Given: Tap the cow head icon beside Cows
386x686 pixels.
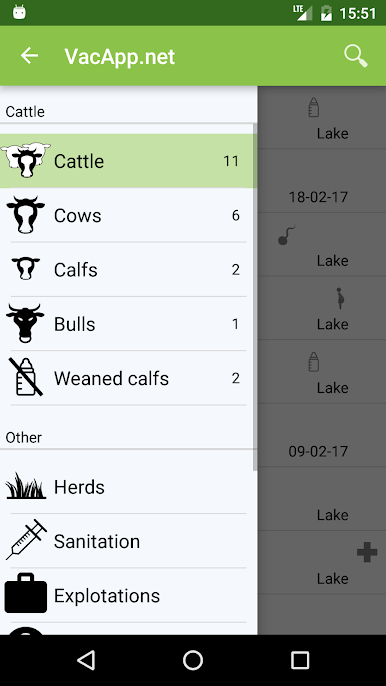Looking at the screenshot, I should point(26,215).
